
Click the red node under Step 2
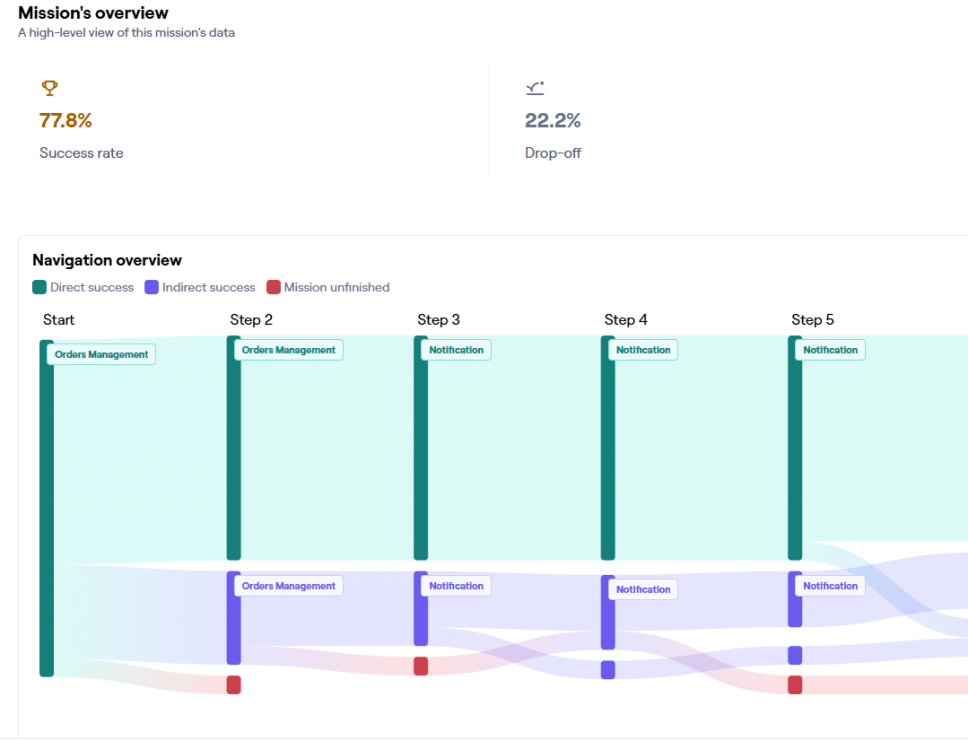point(234,685)
